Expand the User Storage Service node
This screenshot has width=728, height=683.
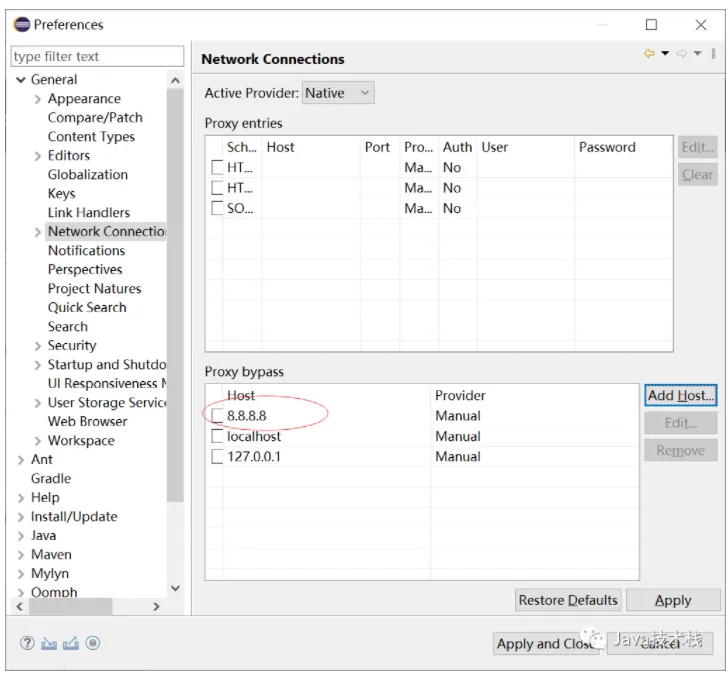(x=38, y=403)
